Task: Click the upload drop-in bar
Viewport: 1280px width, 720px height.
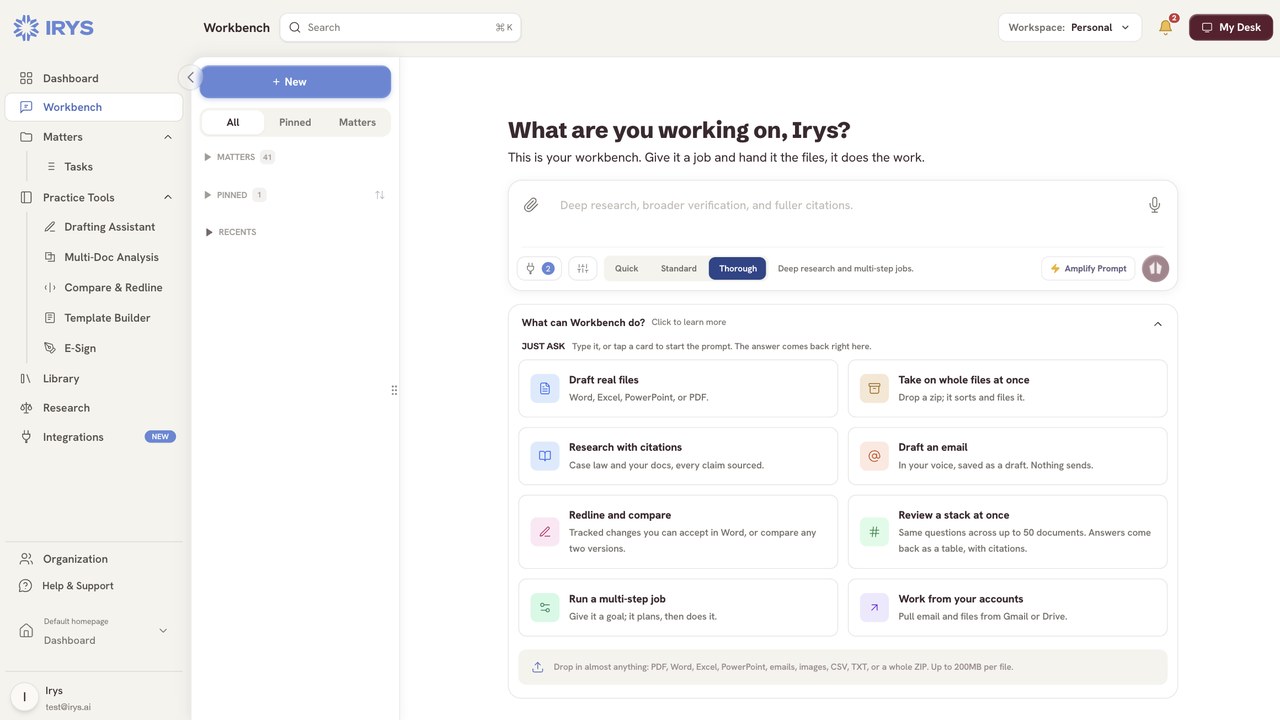Action: coord(843,667)
